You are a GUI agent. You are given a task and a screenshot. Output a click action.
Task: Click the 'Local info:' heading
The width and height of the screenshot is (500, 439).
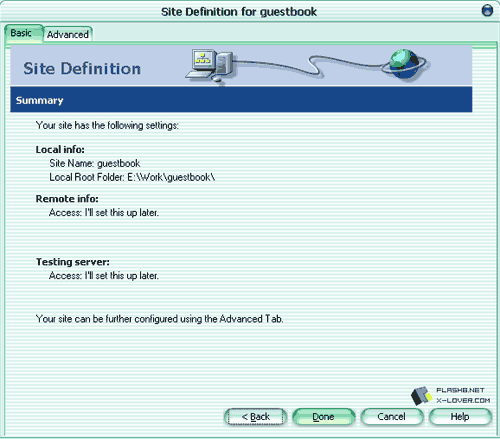tap(60, 150)
